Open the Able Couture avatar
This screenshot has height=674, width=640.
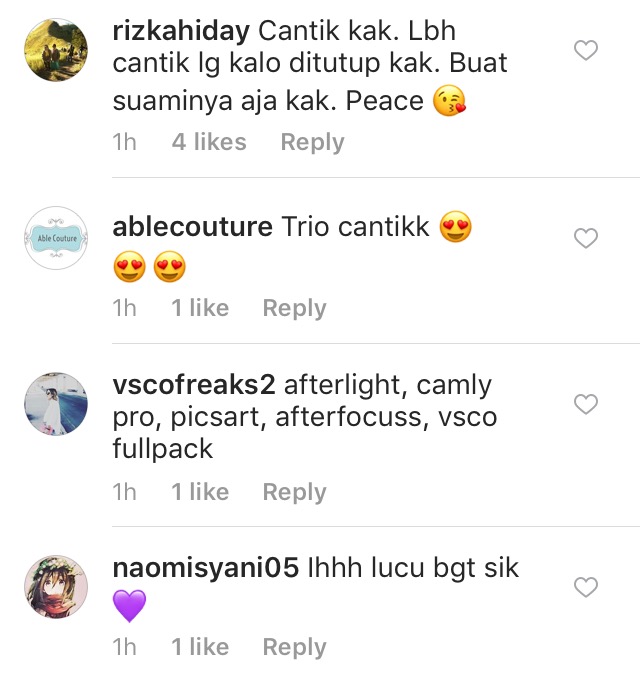point(56,238)
